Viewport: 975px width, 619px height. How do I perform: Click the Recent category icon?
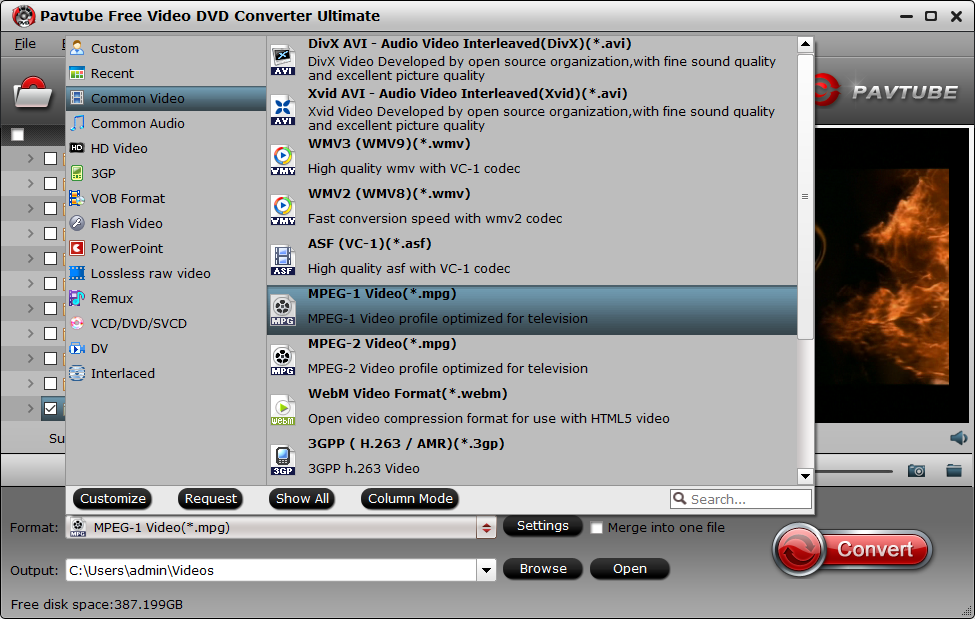[x=77, y=73]
